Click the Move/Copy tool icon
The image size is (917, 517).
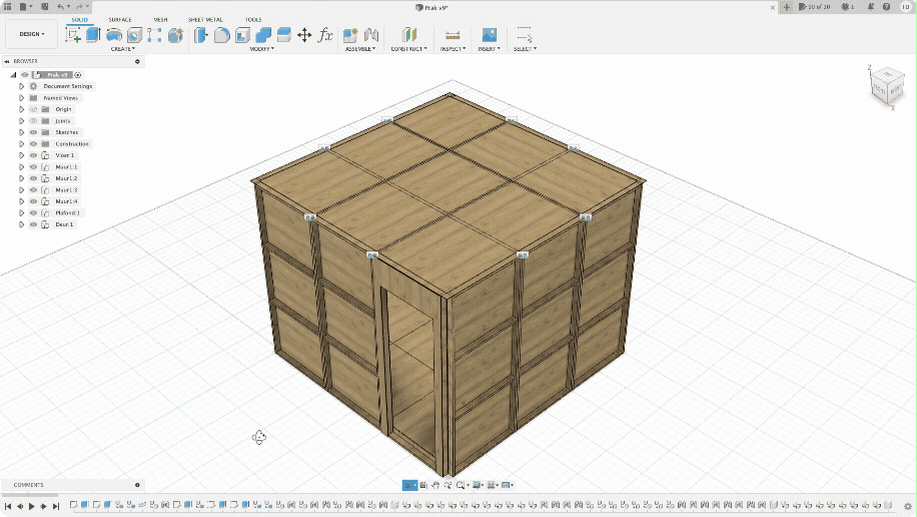click(x=305, y=35)
